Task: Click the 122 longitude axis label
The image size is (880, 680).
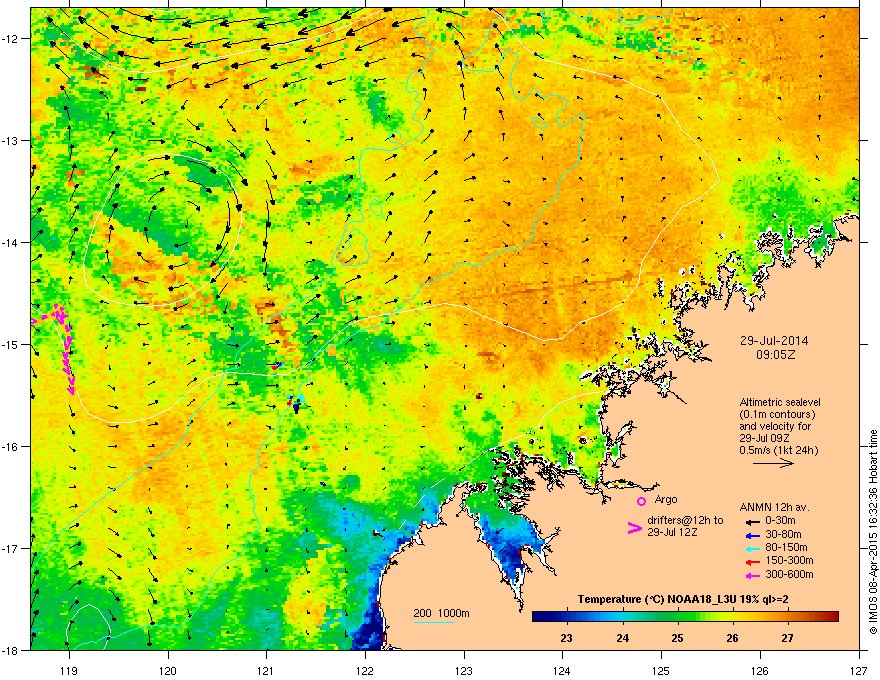Action: 365,670
